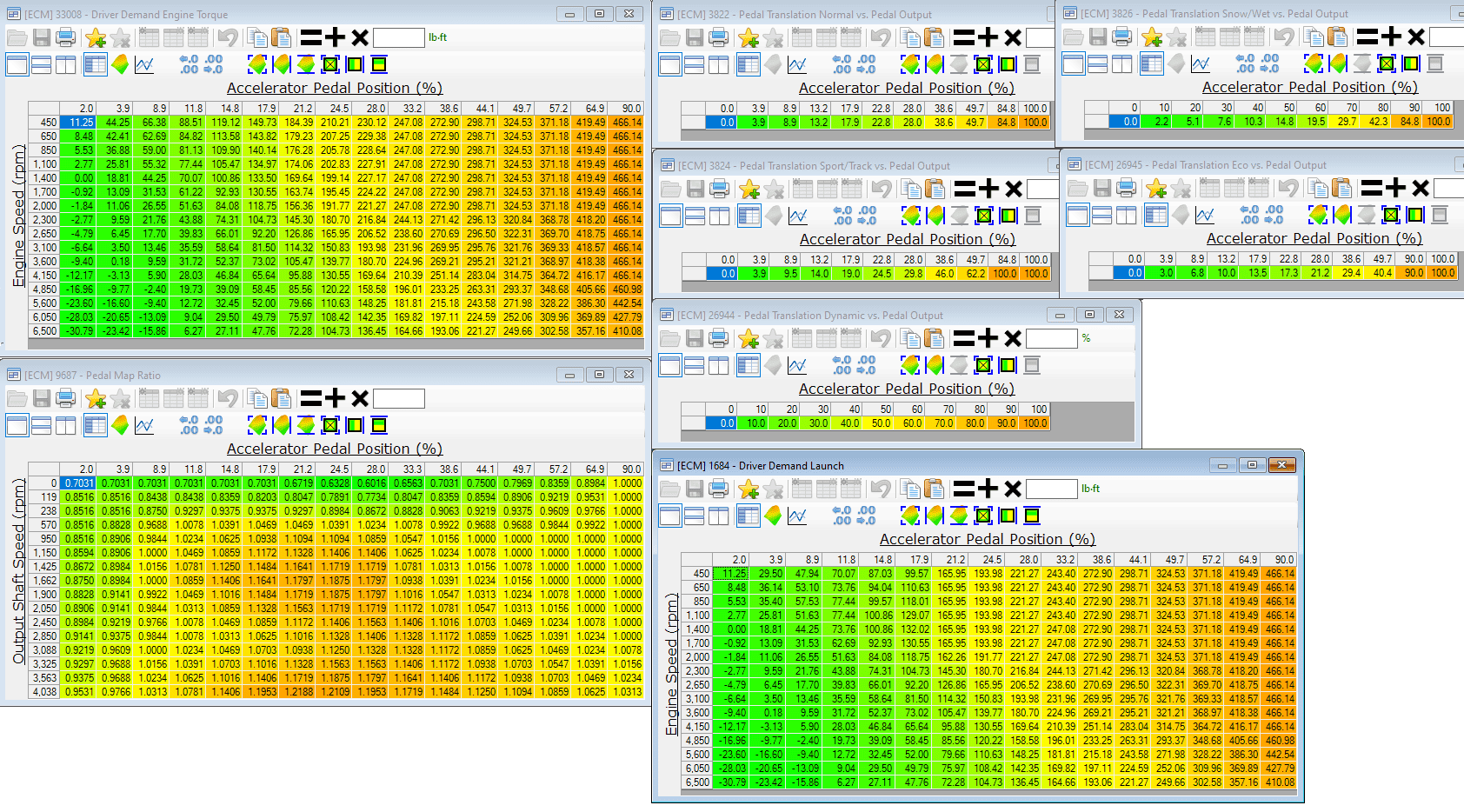Close the Driver Demand Launch window

click(1282, 465)
